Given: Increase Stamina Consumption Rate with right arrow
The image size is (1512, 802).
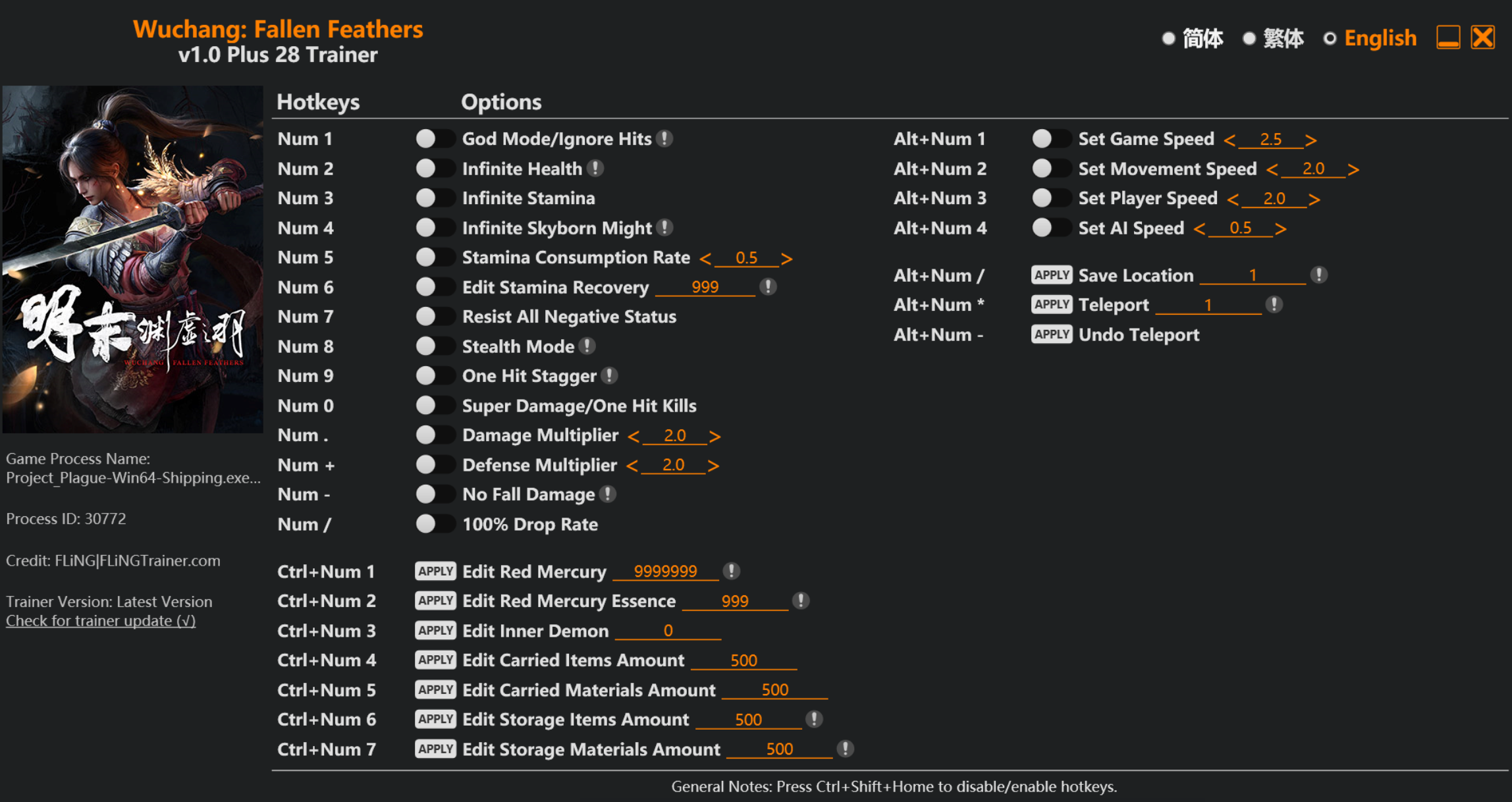Looking at the screenshot, I should 786,258.
